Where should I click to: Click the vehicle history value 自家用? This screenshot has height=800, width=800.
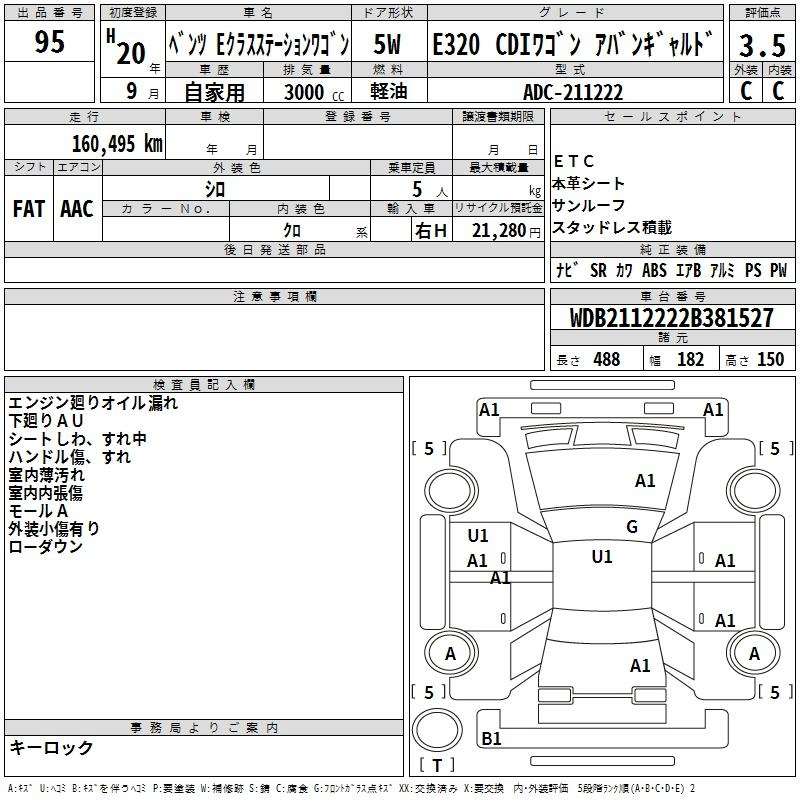[214, 92]
